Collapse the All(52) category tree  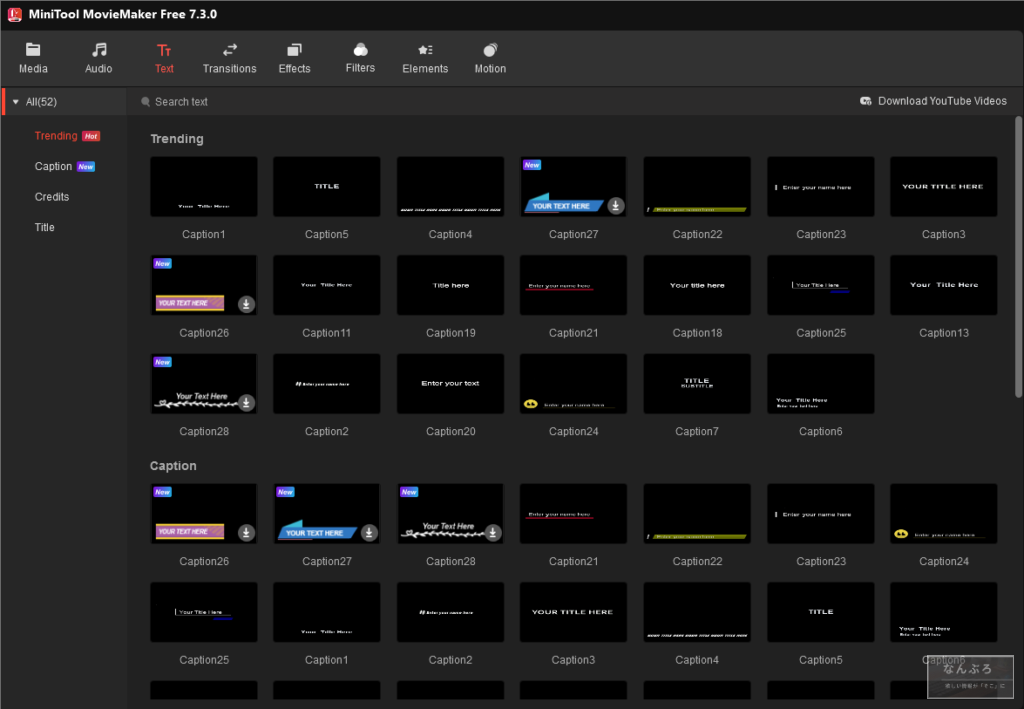(16, 102)
